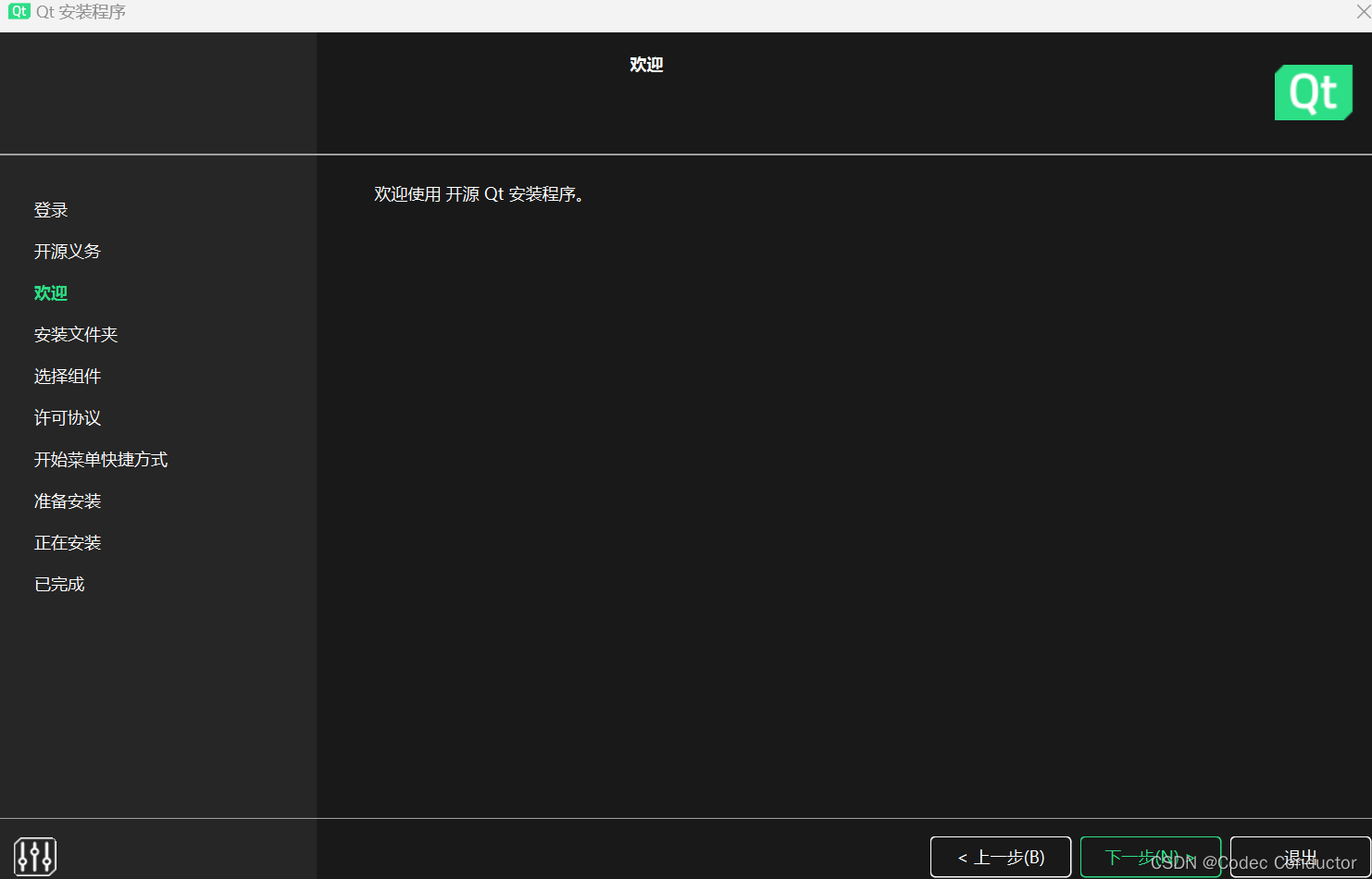Image resolution: width=1372 pixels, height=879 pixels.
Task: Select the 正在安装 step in sidebar
Action: tap(68, 543)
